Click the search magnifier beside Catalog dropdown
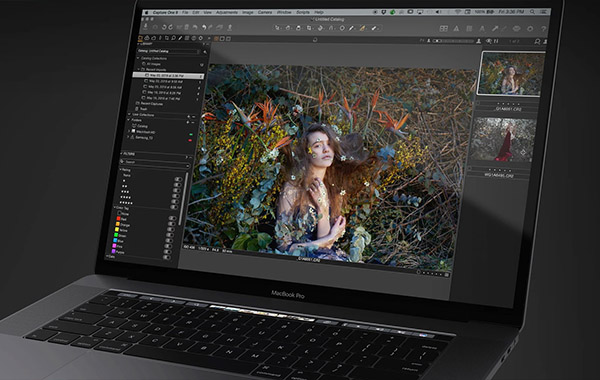 tap(205, 52)
